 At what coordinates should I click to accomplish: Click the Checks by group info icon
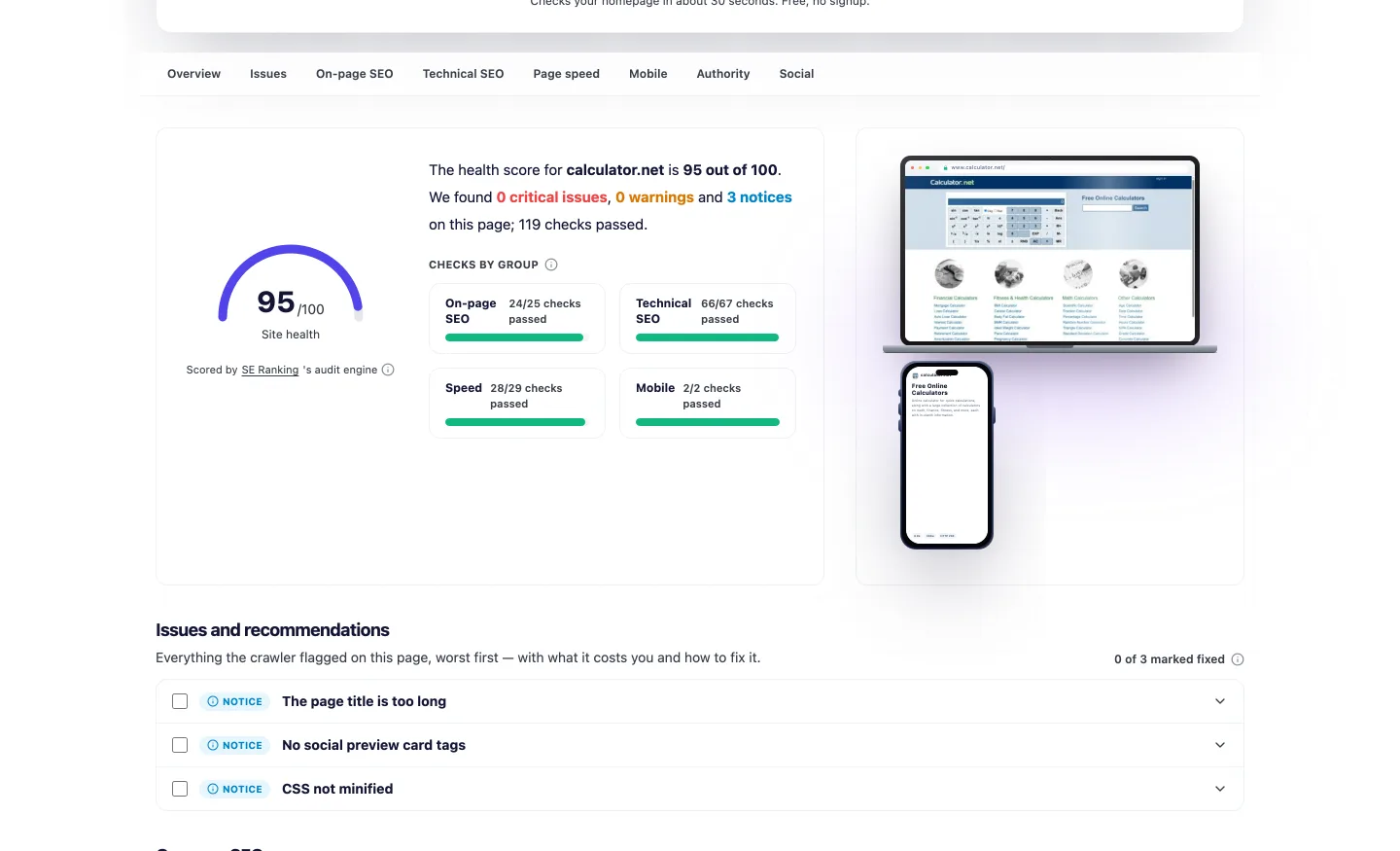coord(551,265)
